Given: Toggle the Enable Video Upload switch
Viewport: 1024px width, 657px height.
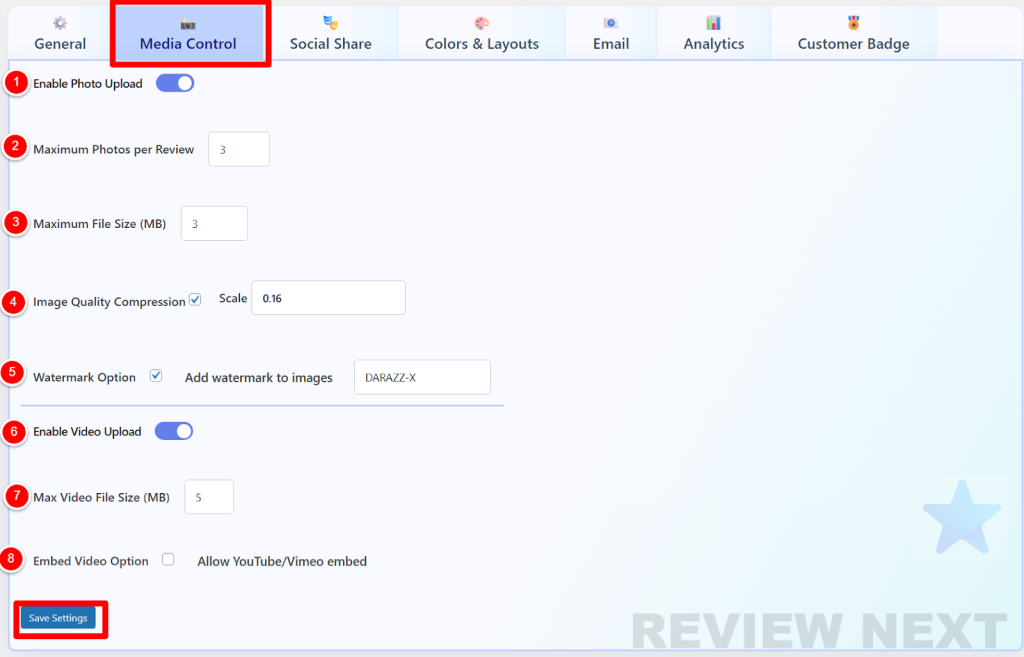Looking at the screenshot, I should [174, 431].
